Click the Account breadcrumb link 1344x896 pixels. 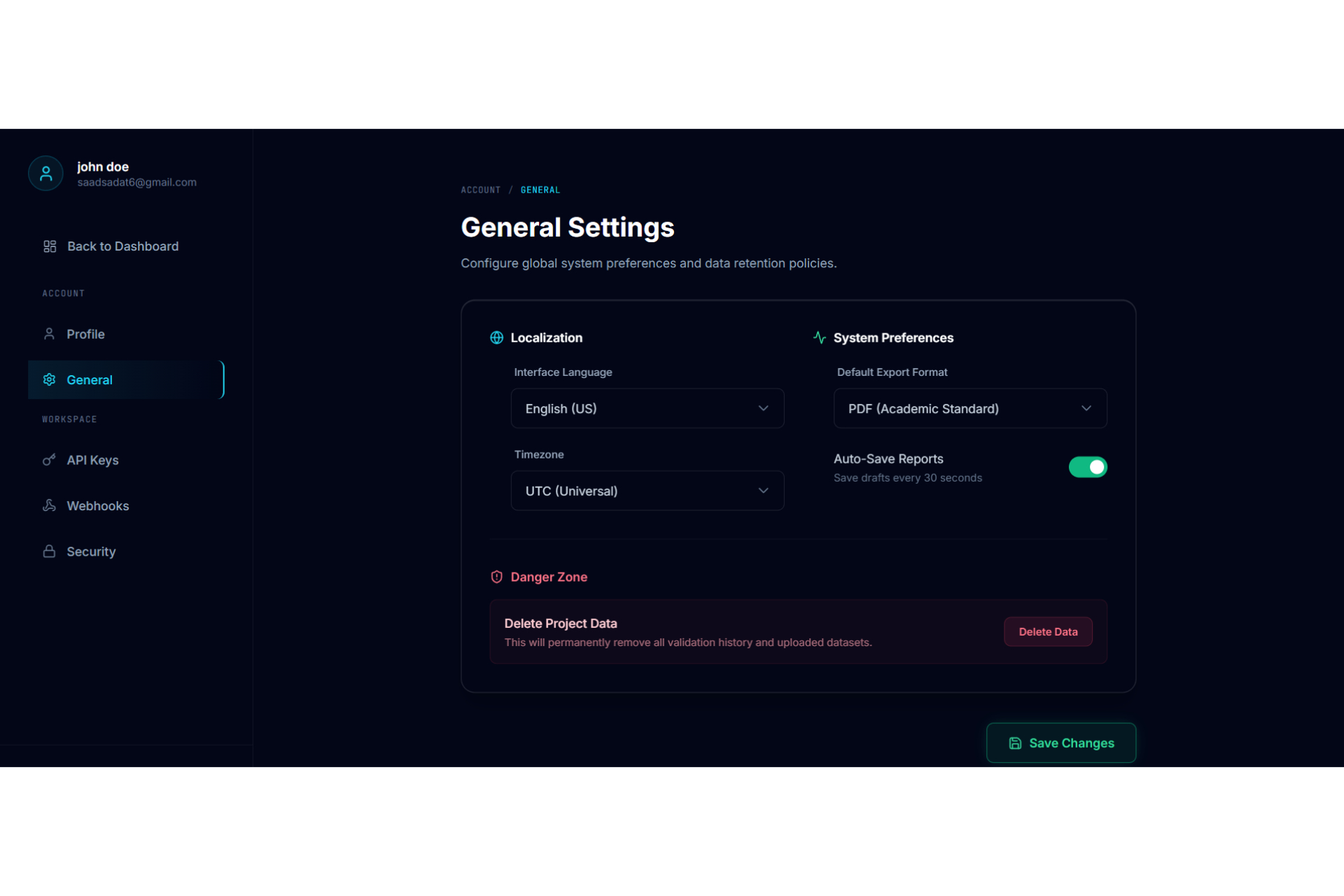click(x=480, y=190)
